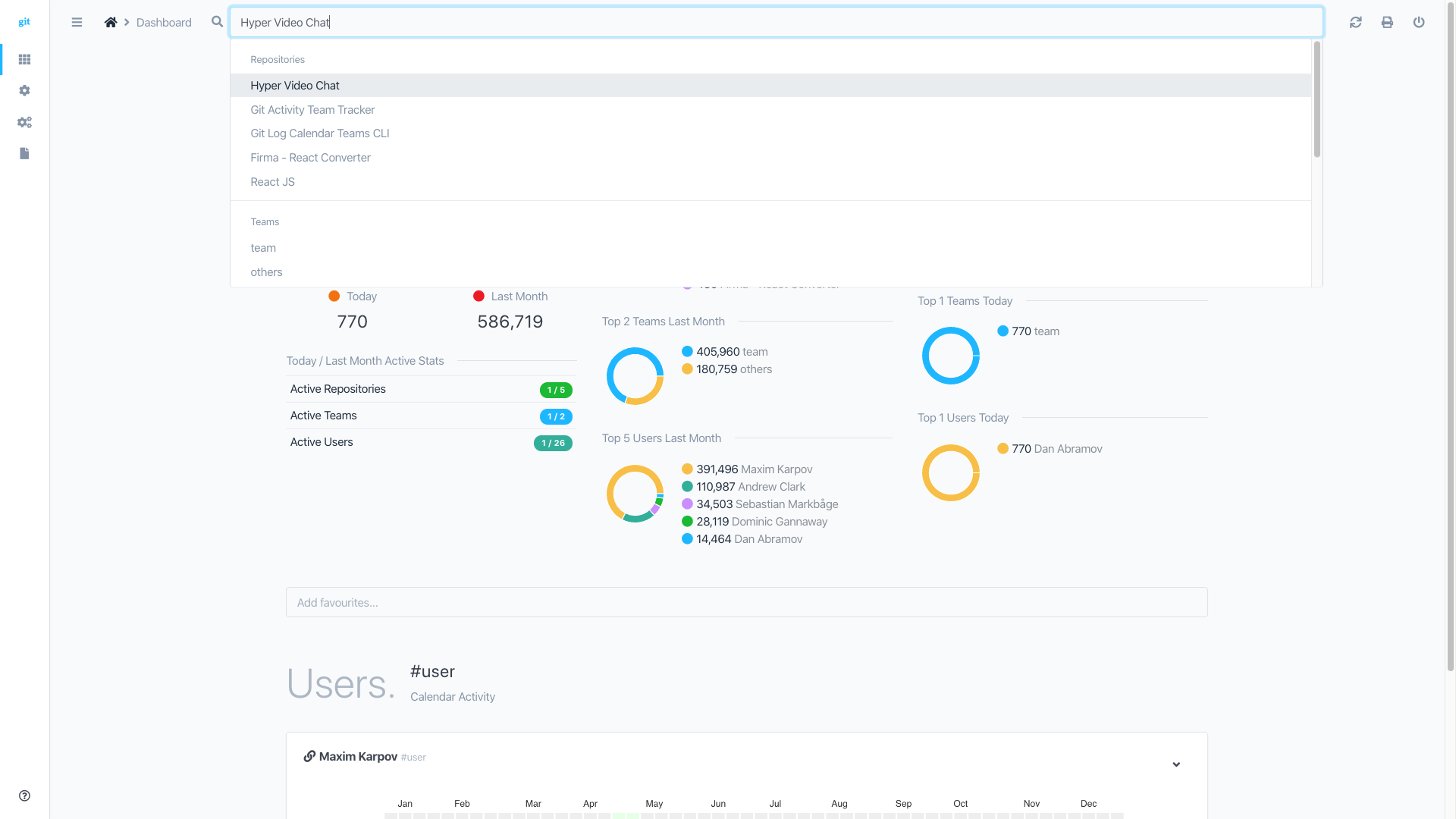
Task: Click the Active Users row label
Action: pos(321,441)
